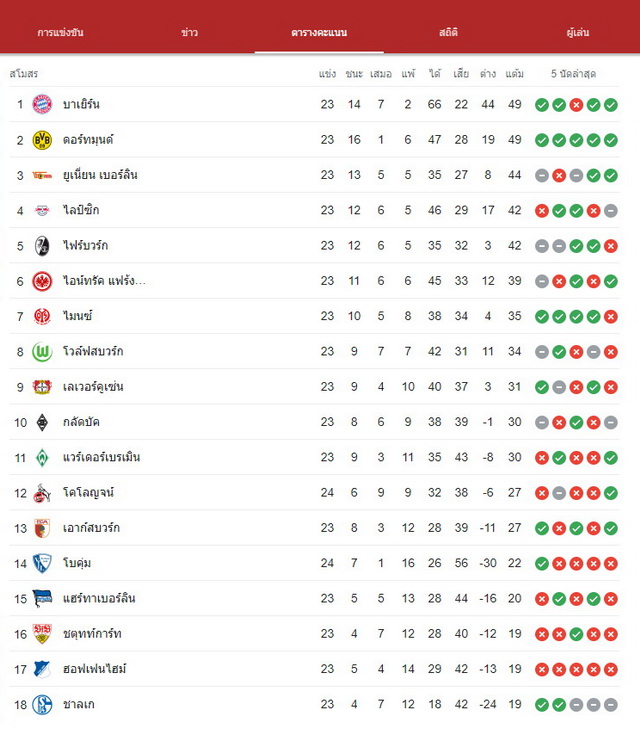Select the Hertha Berlin flag logo
Screen dimensions: 640x729
(x=42, y=599)
